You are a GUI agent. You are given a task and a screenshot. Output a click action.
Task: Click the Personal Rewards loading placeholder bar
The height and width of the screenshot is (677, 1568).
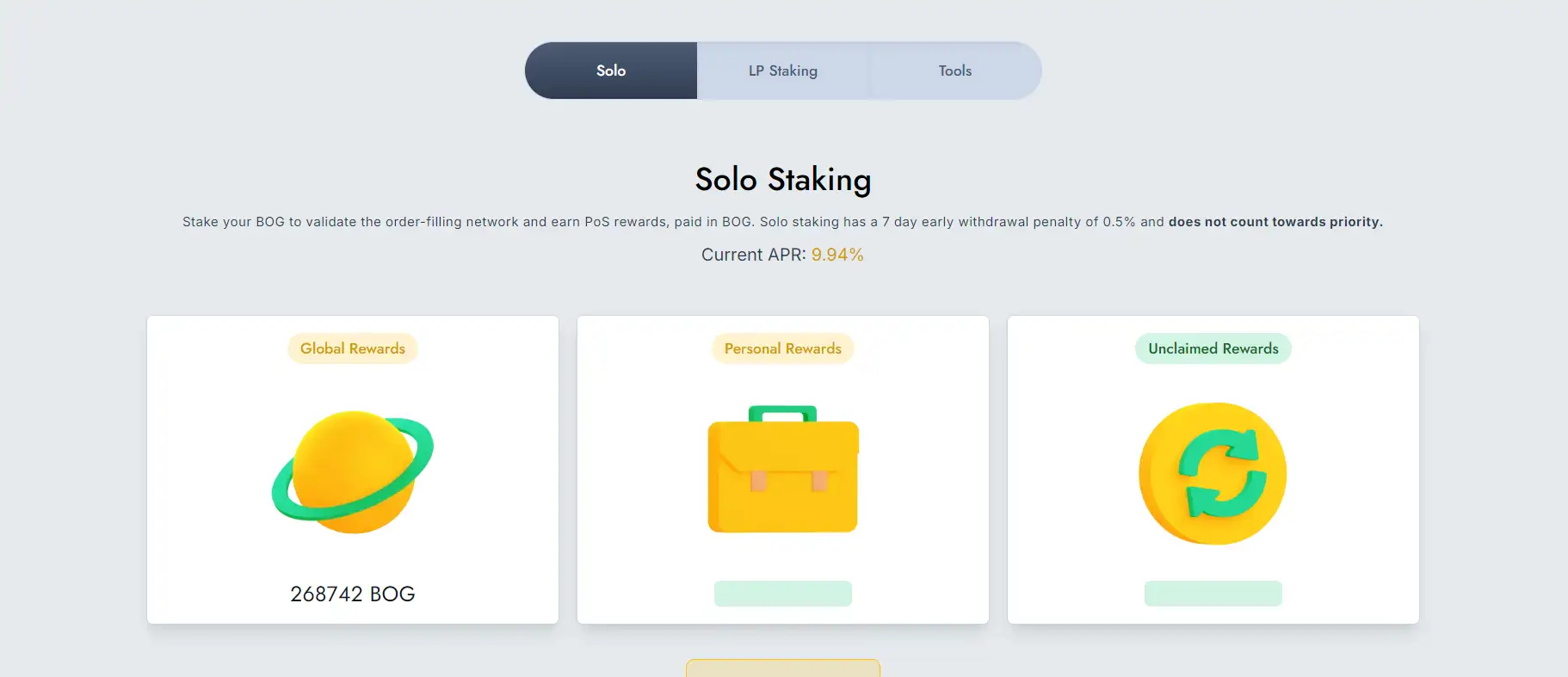(783, 594)
